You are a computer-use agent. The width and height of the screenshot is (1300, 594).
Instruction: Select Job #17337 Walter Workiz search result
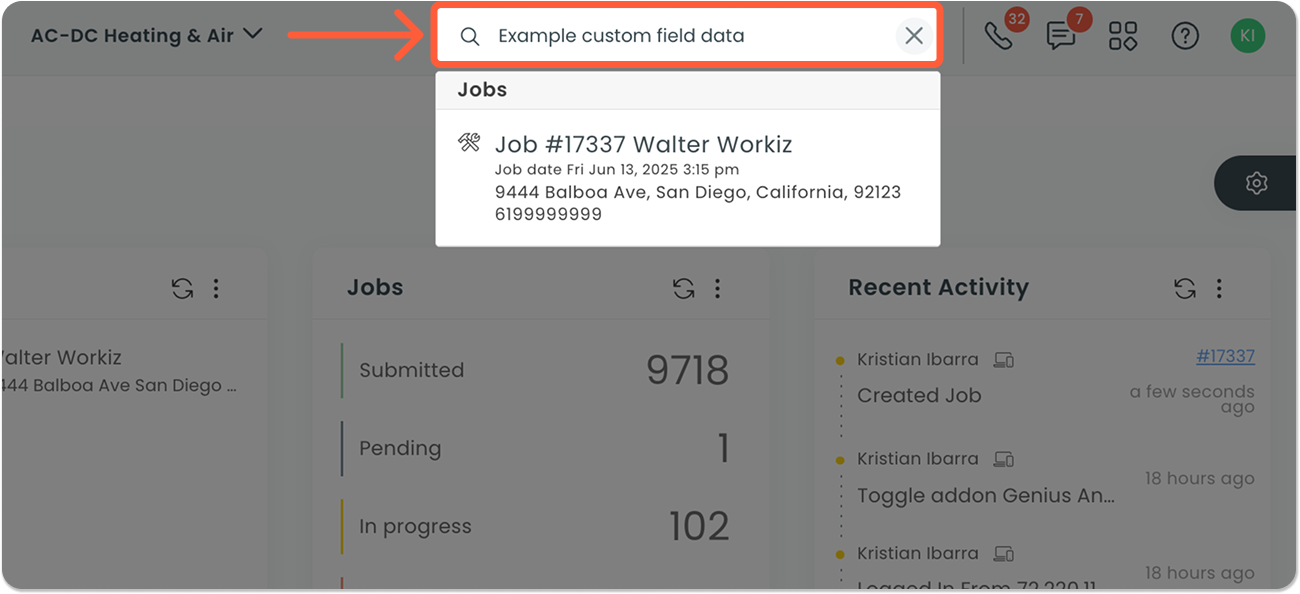coord(688,178)
